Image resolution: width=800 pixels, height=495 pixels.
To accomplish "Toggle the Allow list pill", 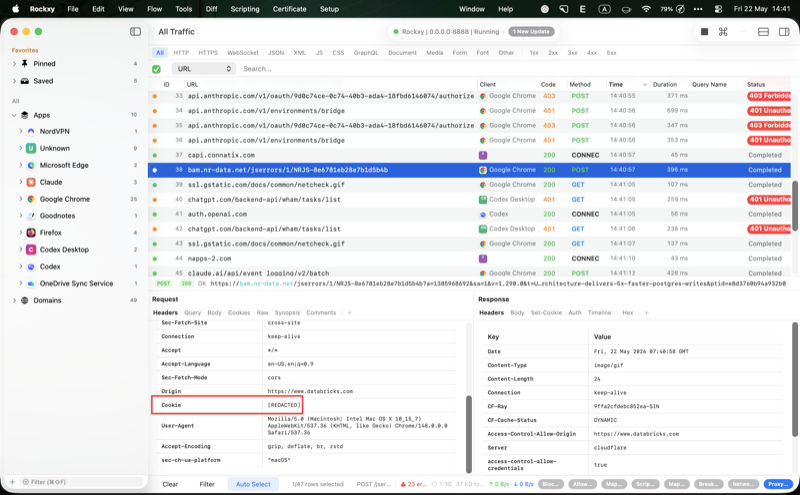I will click(582, 484).
